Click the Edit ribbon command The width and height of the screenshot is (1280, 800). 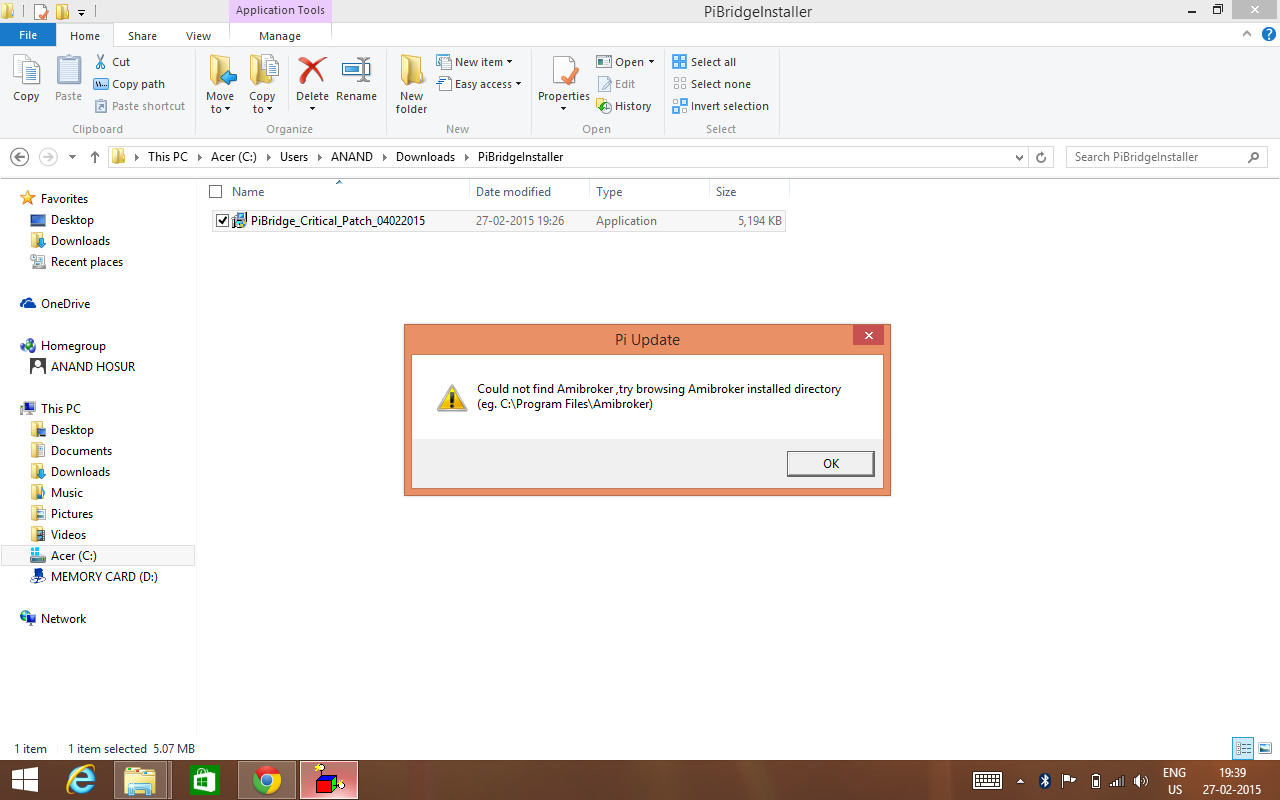tap(617, 84)
